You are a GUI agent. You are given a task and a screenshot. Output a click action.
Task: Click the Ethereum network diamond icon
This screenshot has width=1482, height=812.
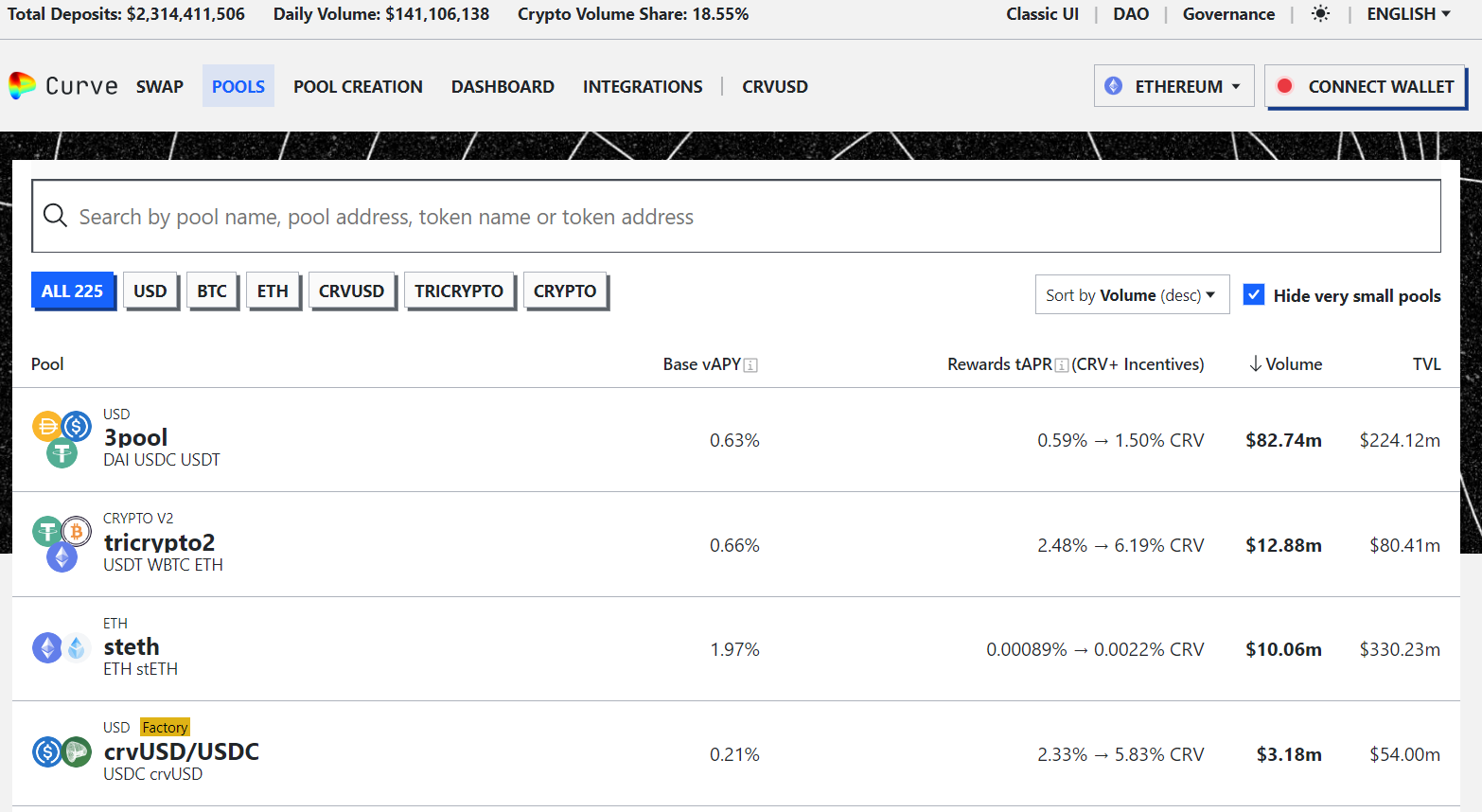pyautogui.click(x=1114, y=86)
